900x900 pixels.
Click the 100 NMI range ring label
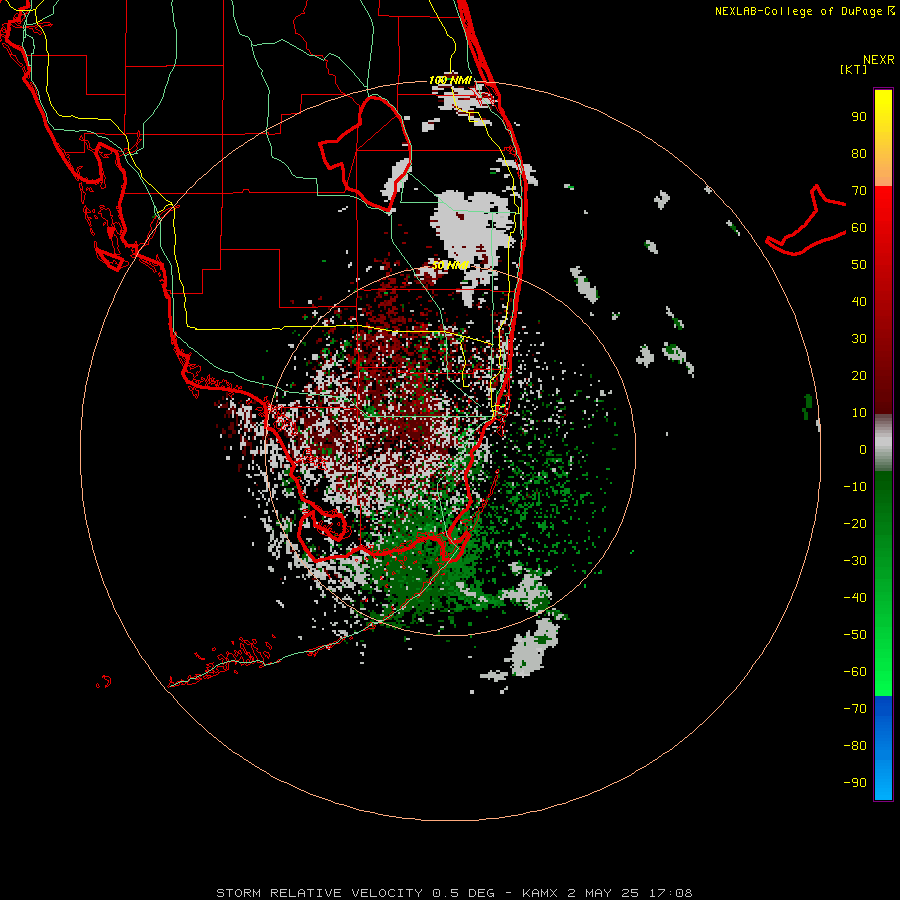[x=450, y=80]
